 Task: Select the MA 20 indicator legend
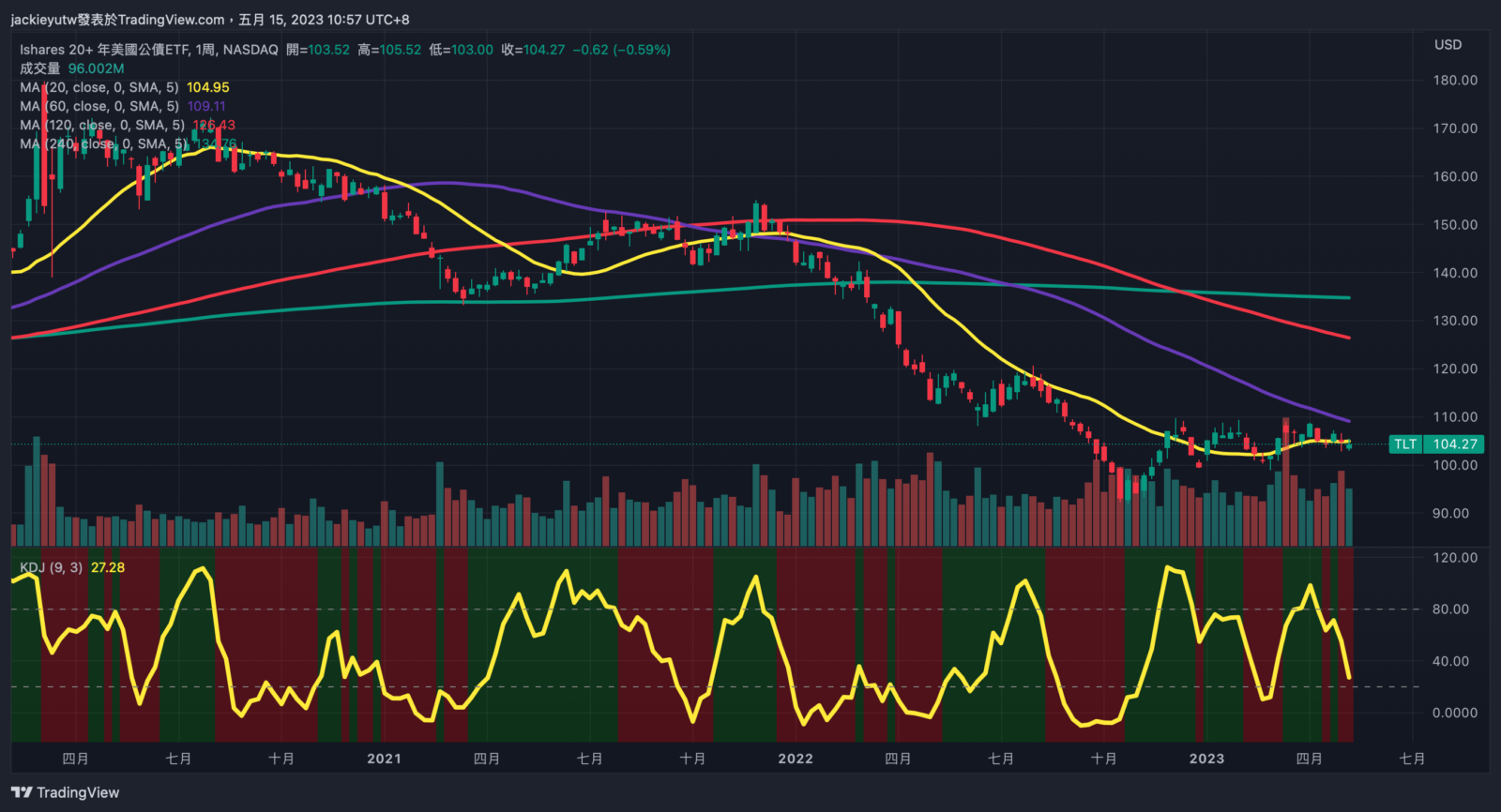point(99,87)
